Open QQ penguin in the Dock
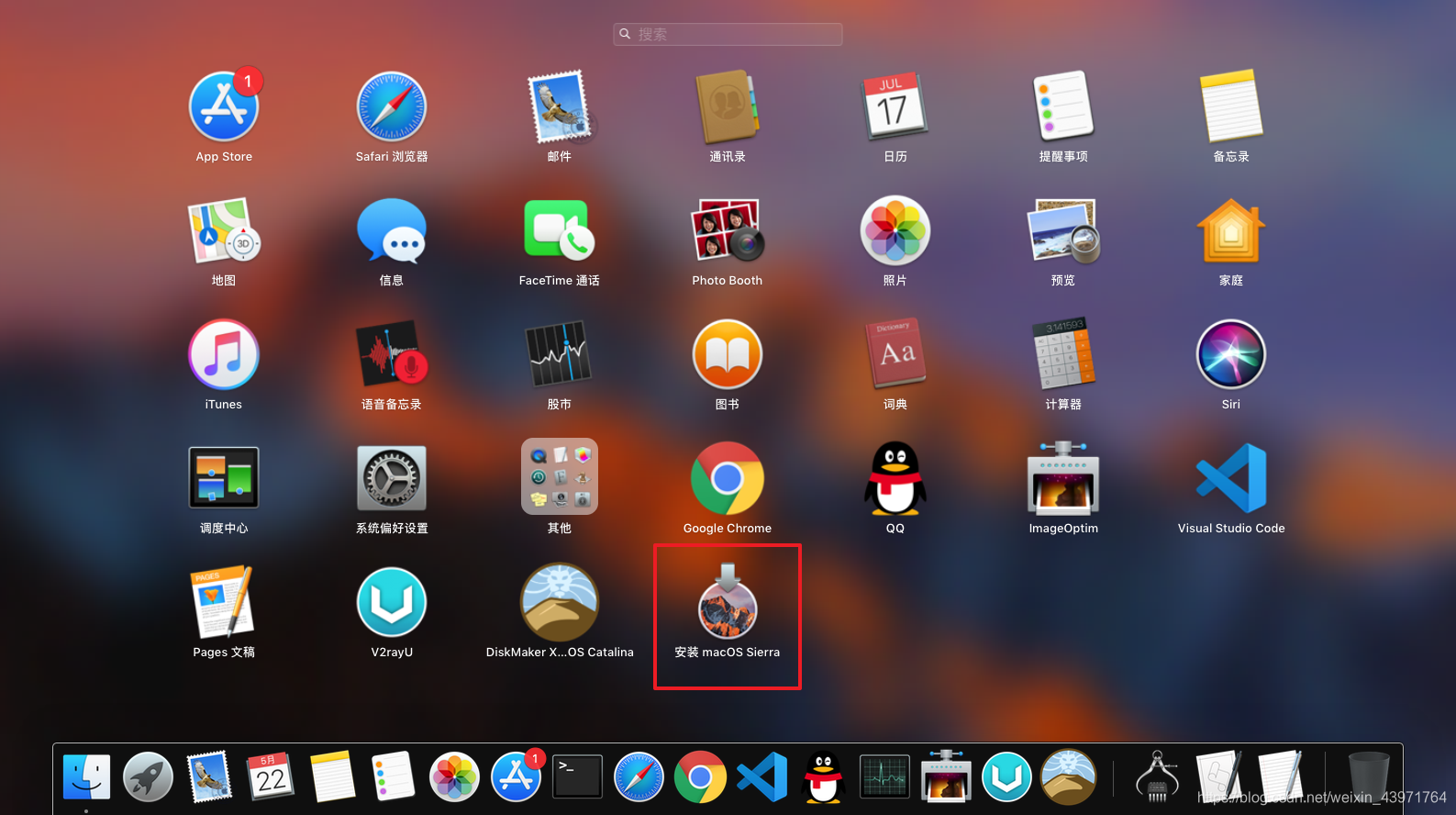This screenshot has height=815, width=1456. [x=823, y=777]
